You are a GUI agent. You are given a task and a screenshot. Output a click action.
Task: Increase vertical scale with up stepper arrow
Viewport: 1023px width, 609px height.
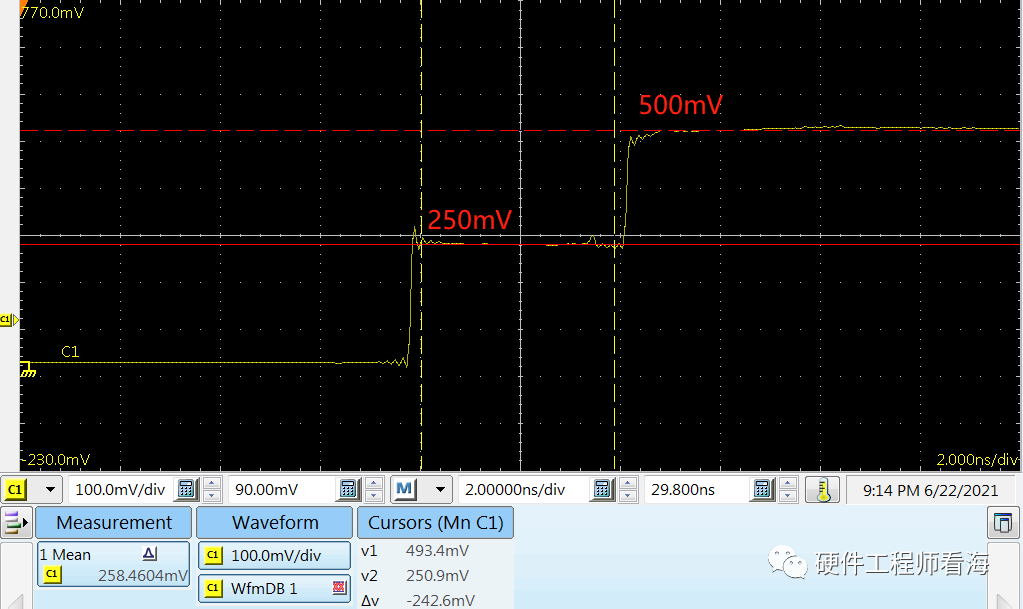click(x=211, y=484)
